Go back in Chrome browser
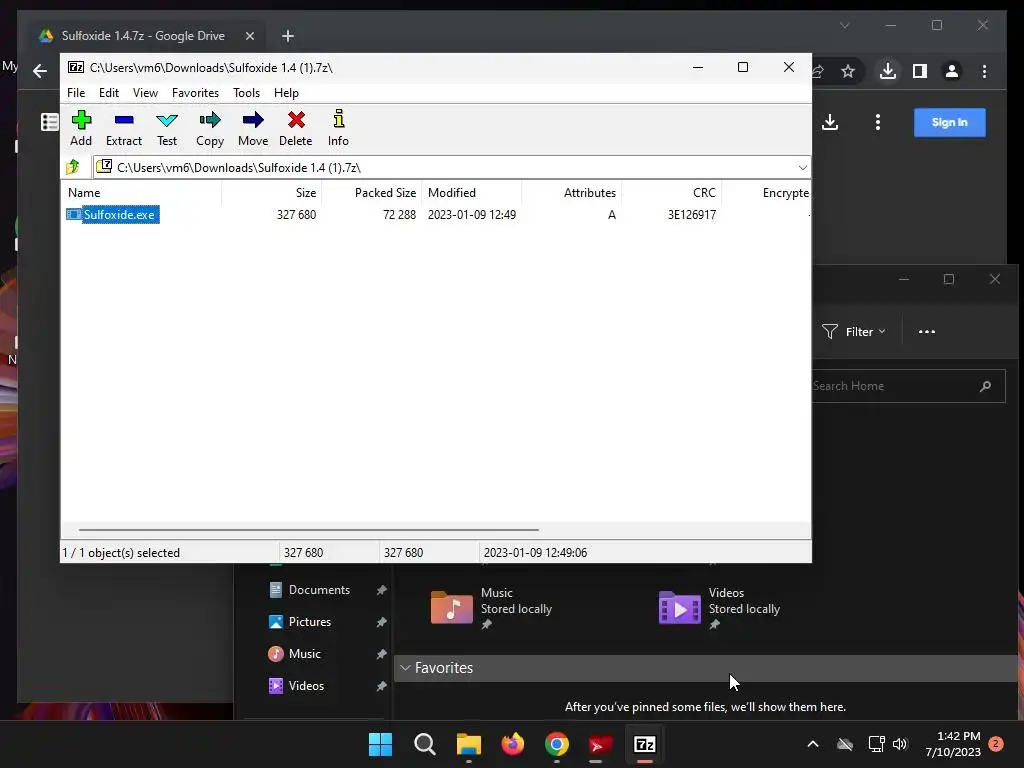 pyautogui.click(x=40, y=71)
